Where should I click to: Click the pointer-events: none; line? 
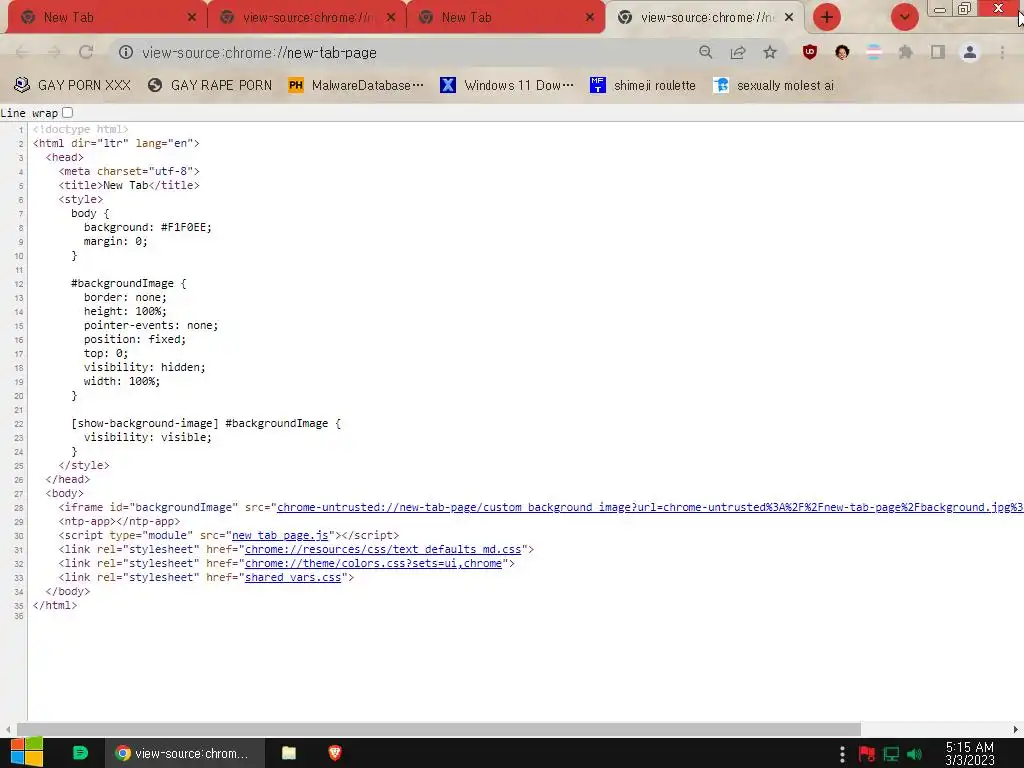pos(151,325)
